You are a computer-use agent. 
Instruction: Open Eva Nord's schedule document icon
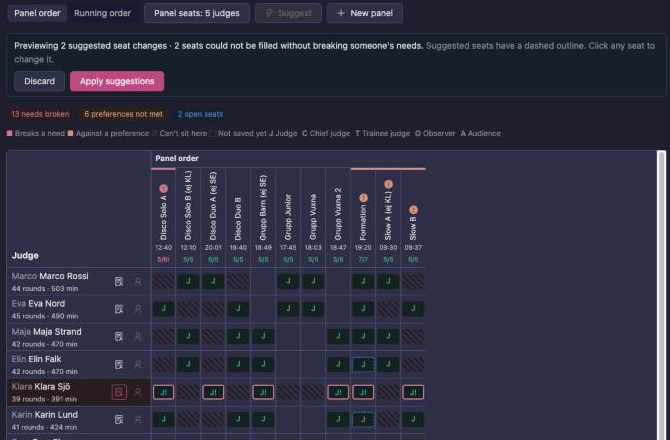[119, 309]
